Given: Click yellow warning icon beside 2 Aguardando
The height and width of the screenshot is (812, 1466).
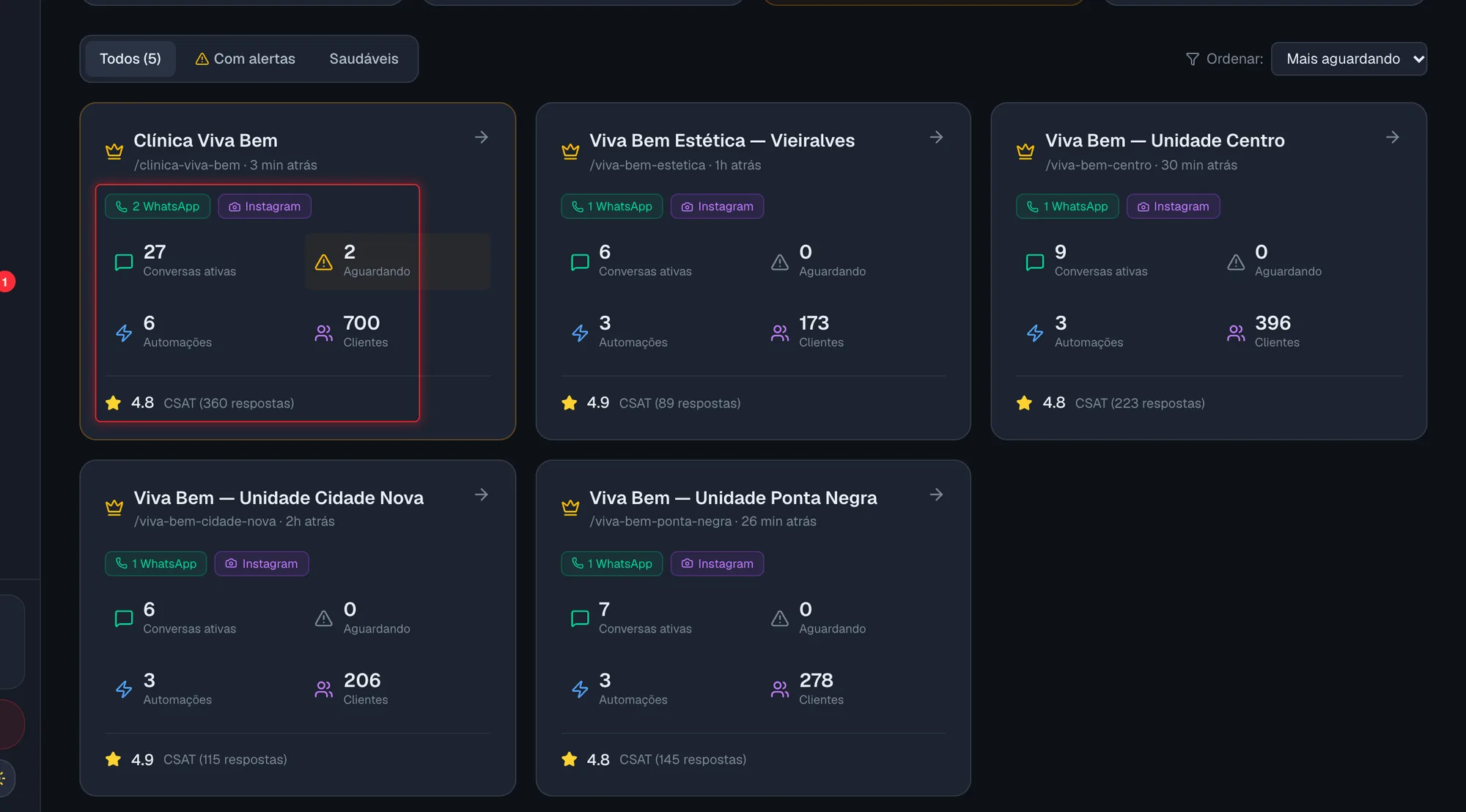Looking at the screenshot, I should (x=324, y=262).
